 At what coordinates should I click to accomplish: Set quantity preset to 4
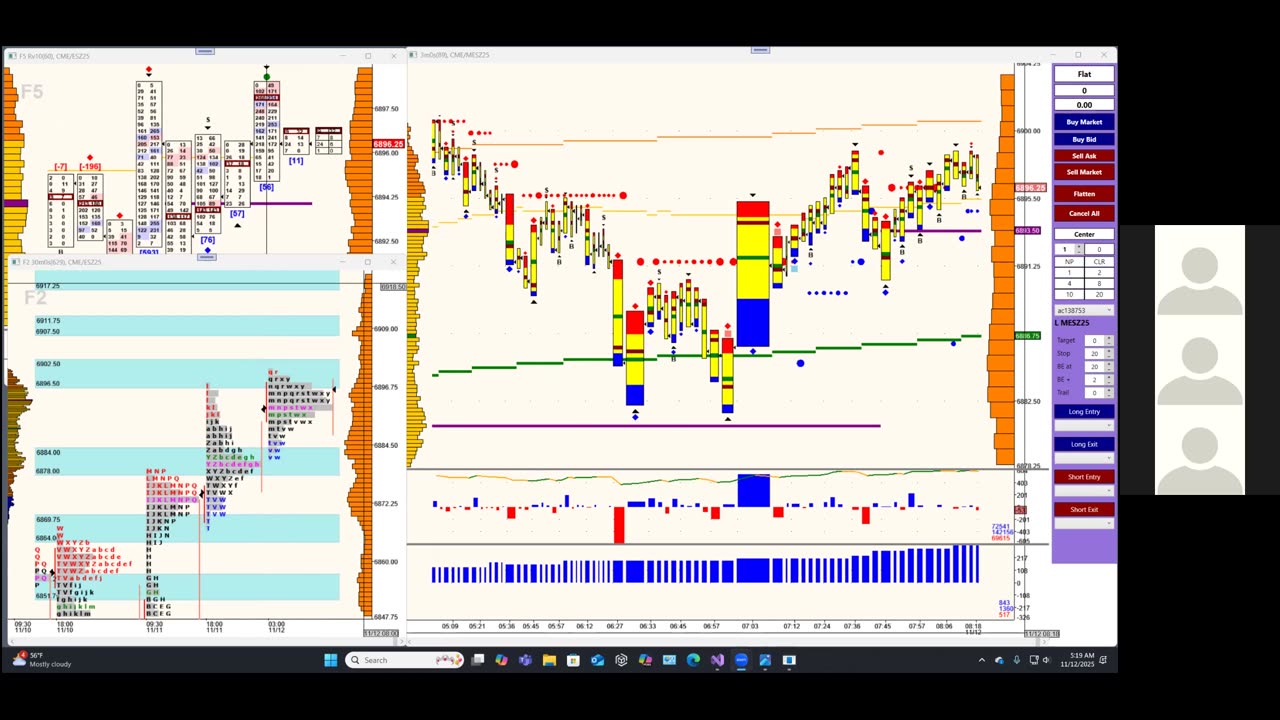pos(1069,283)
